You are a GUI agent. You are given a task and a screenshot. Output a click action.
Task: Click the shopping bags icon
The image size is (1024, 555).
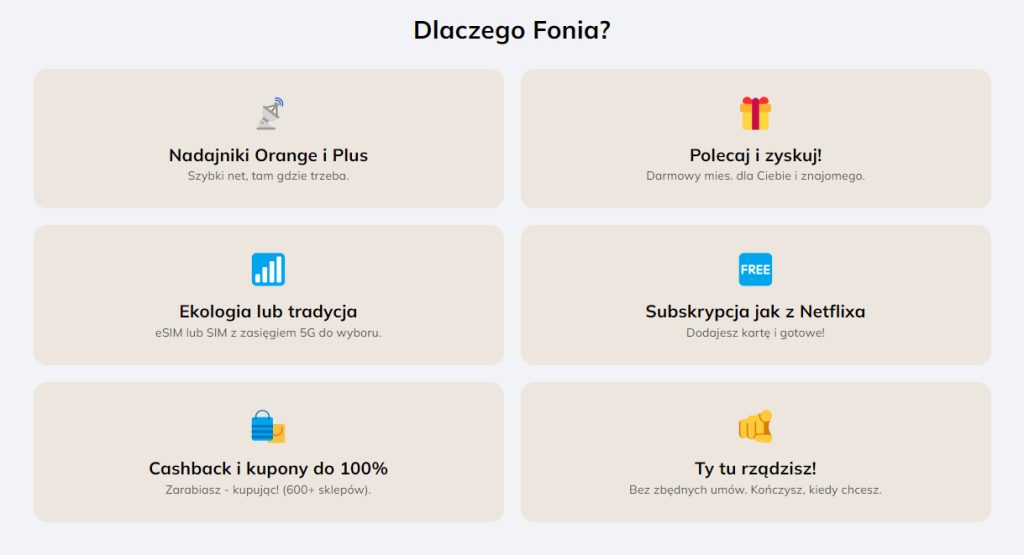pos(268,426)
